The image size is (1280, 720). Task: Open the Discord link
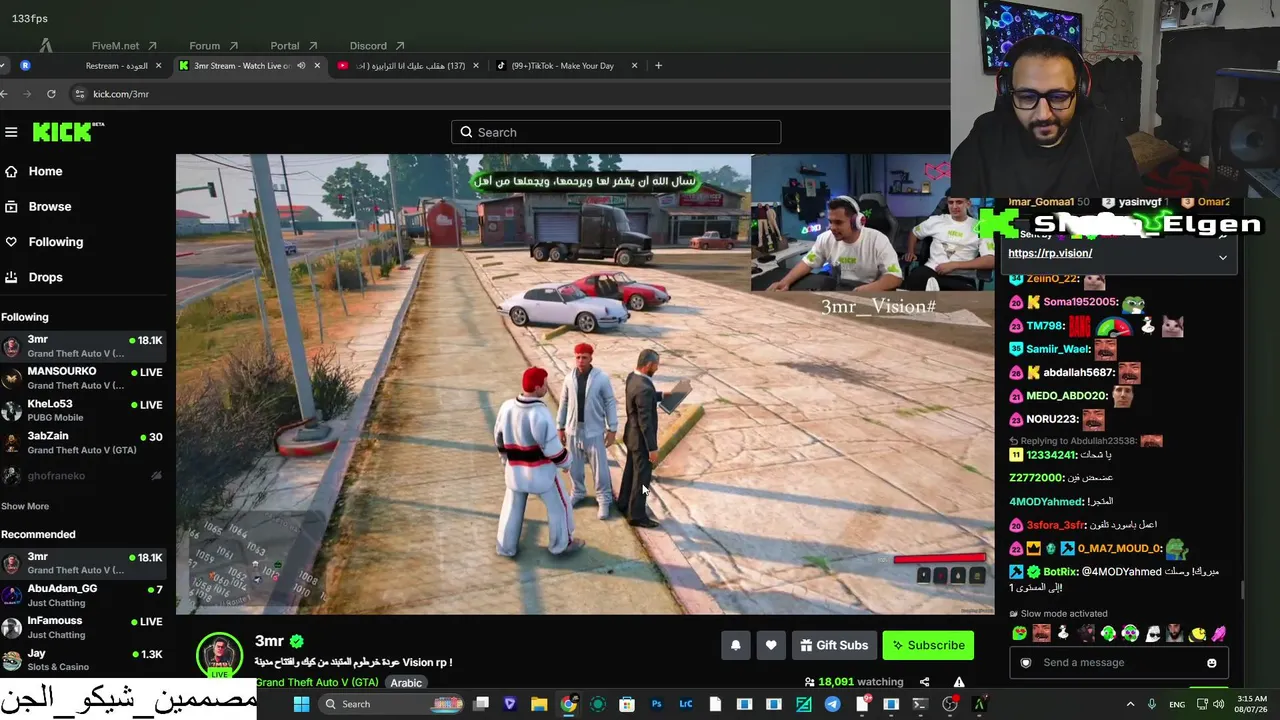[x=377, y=46]
